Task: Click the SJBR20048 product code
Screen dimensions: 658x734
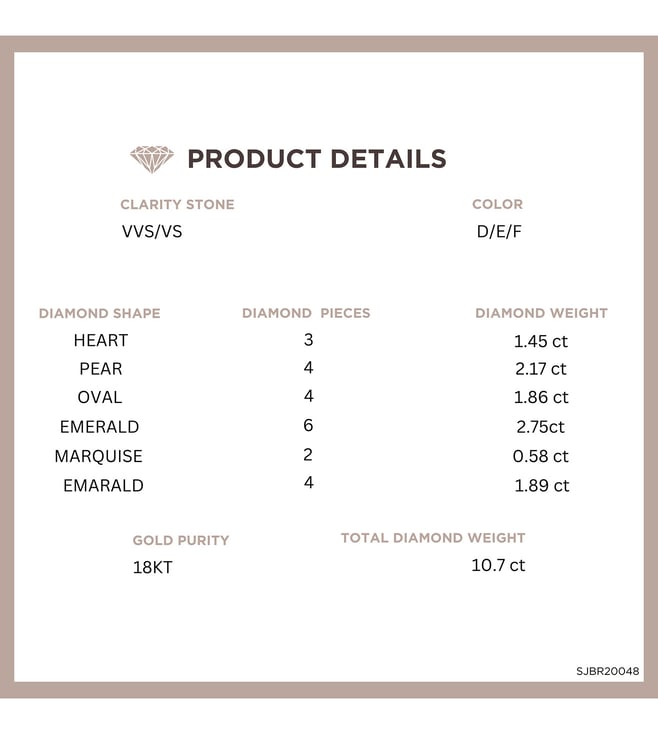Action: tap(607, 671)
